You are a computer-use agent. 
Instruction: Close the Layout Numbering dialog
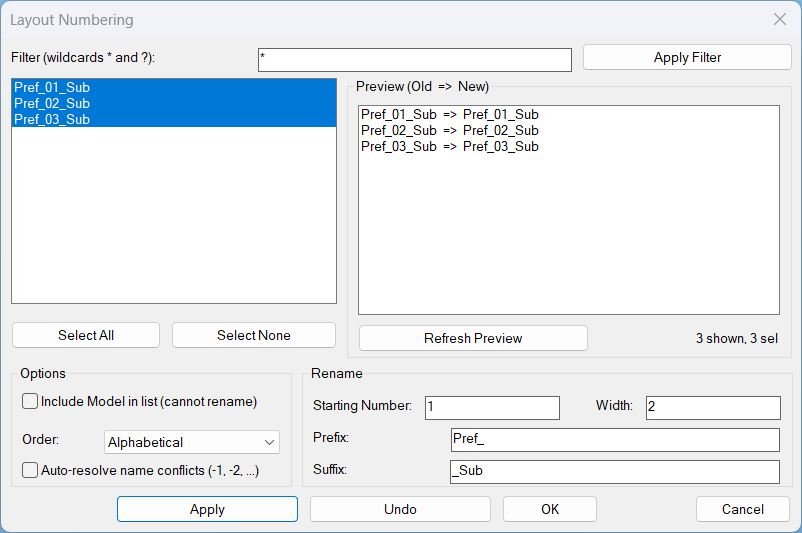click(780, 20)
